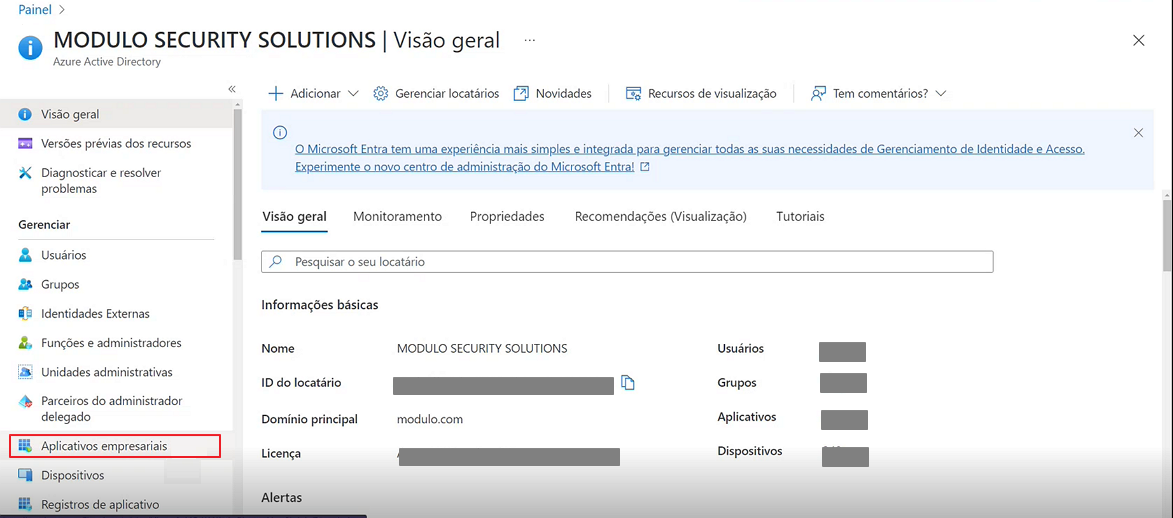Expand the Tem comentários dropdown arrow
The width and height of the screenshot is (1173, 518).
941,94
